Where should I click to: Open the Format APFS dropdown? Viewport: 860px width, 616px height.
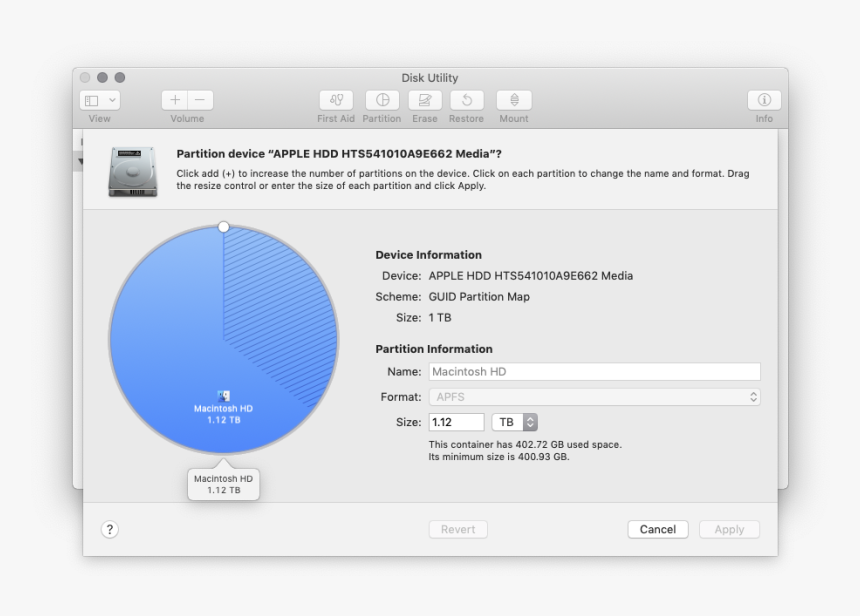pyautogui.click(x=595, y=397)
